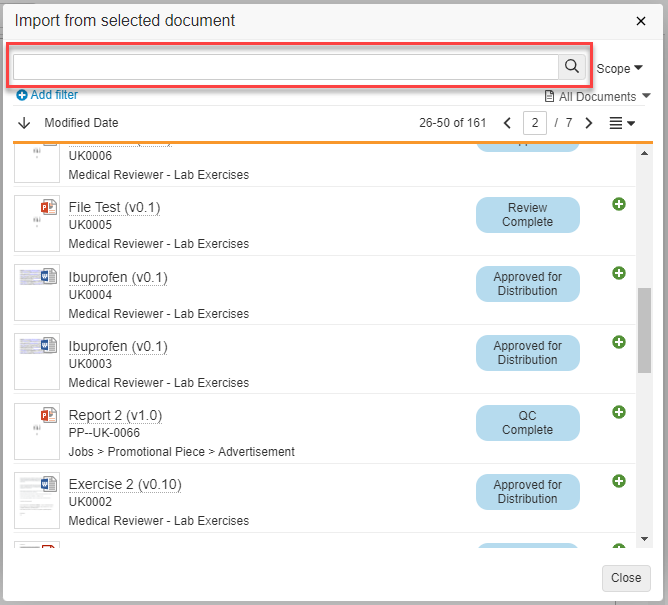Select the Exercise 2 document thumbnail
Screen dimensions: 668x605
37,500
